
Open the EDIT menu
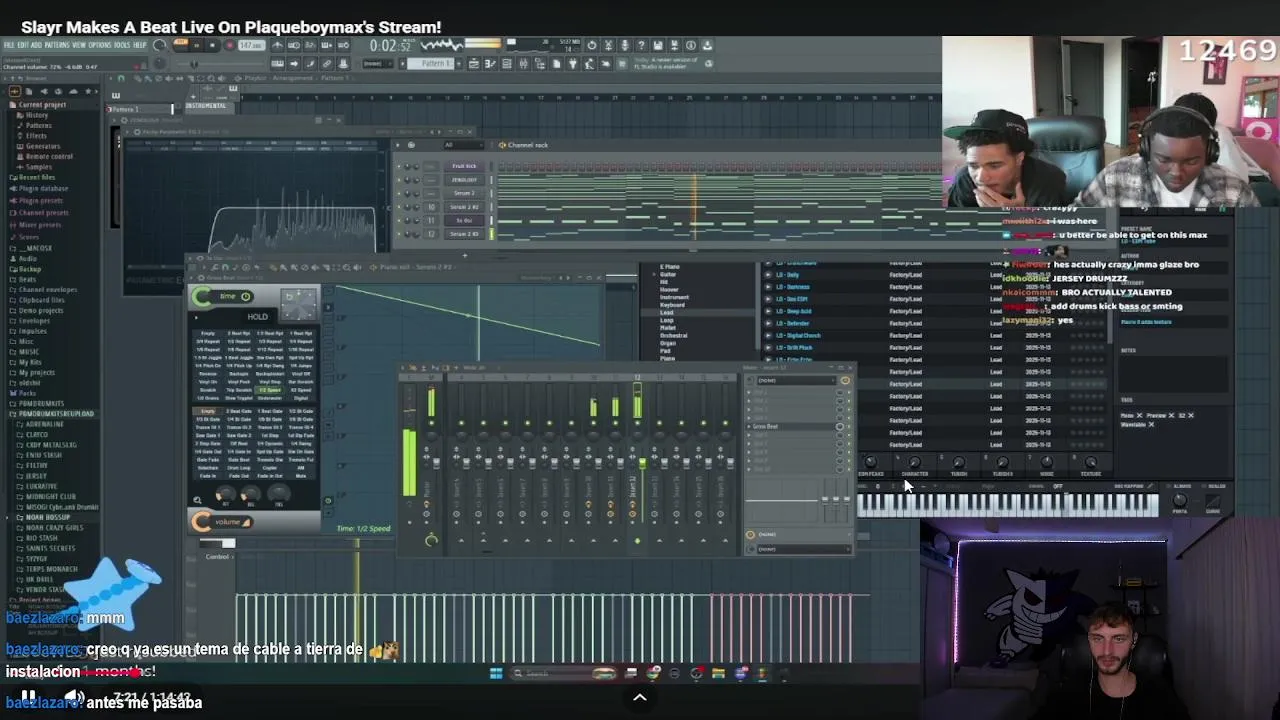point(23,44)
